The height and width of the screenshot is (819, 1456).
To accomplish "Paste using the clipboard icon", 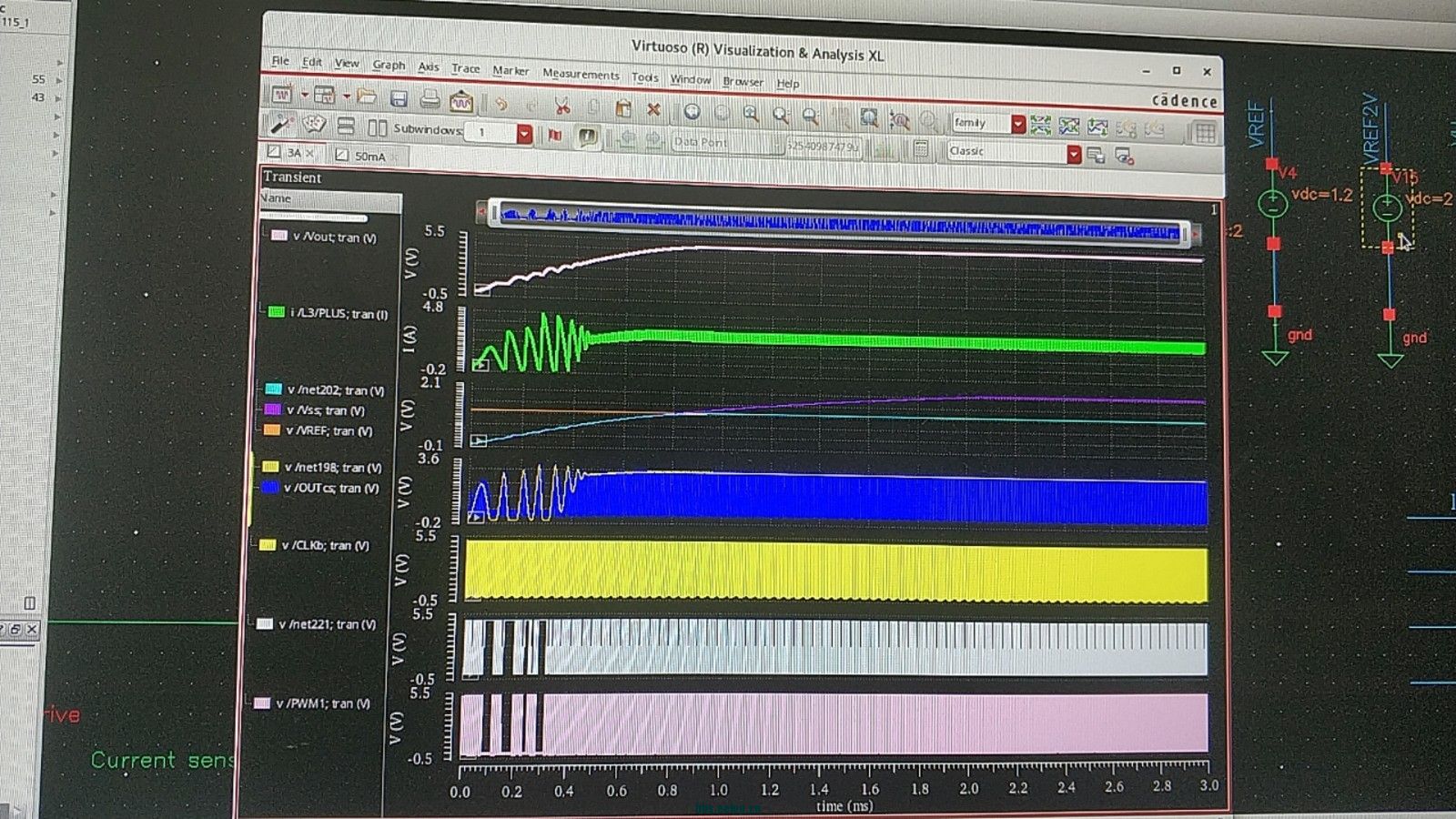I will 623,108.
